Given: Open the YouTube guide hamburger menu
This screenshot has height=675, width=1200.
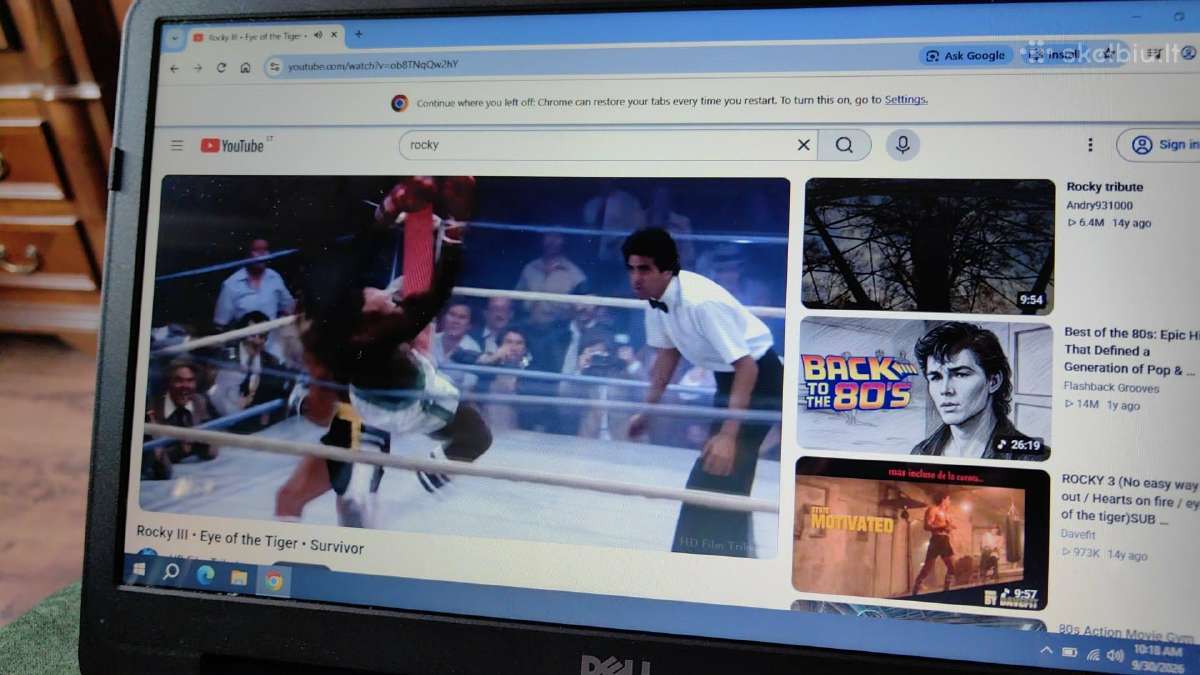Looking at the screenshot, I should (x=177, y=145).
